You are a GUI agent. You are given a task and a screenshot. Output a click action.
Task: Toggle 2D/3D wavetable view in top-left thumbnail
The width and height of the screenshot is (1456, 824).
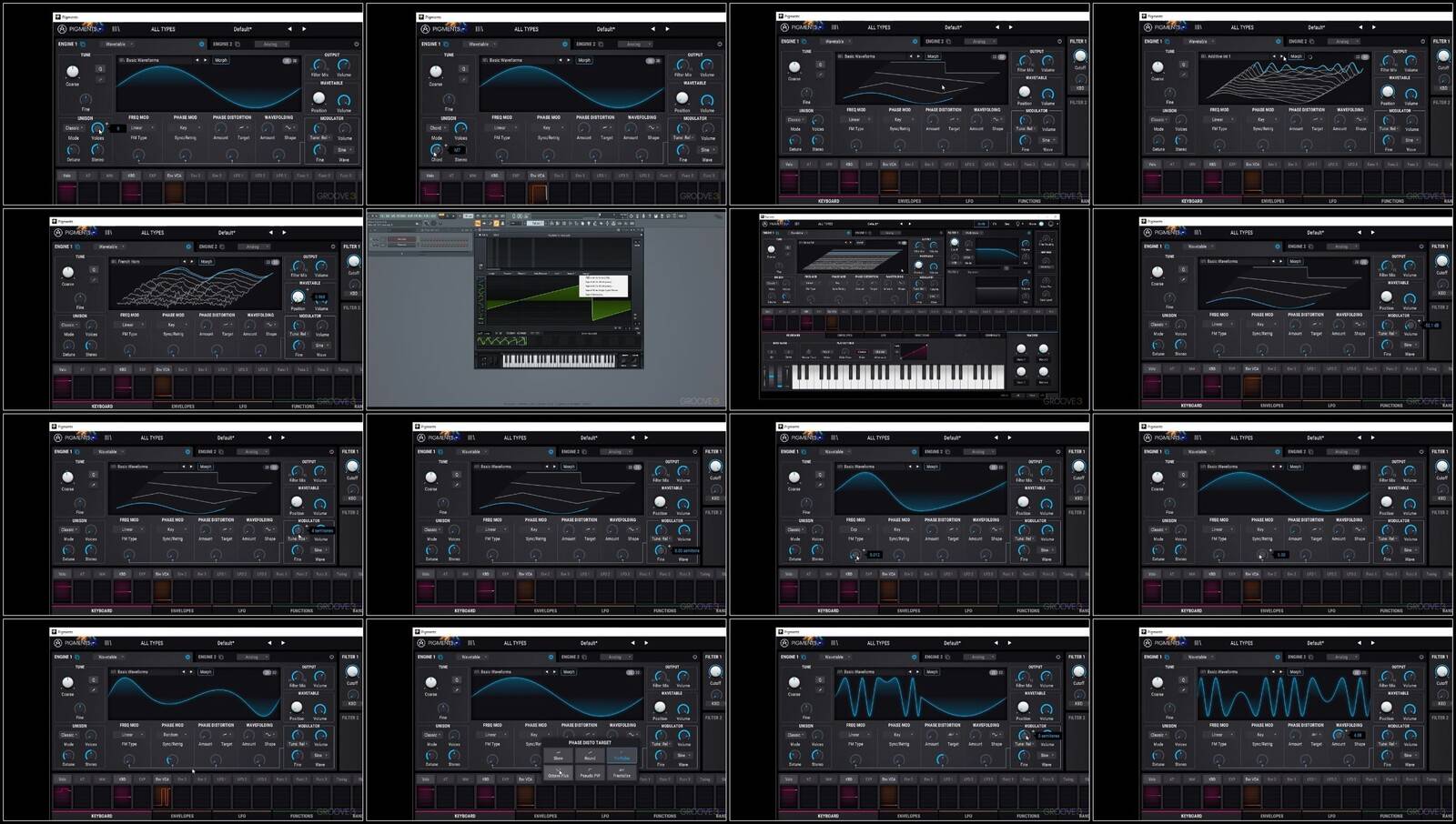coord(289,61)
